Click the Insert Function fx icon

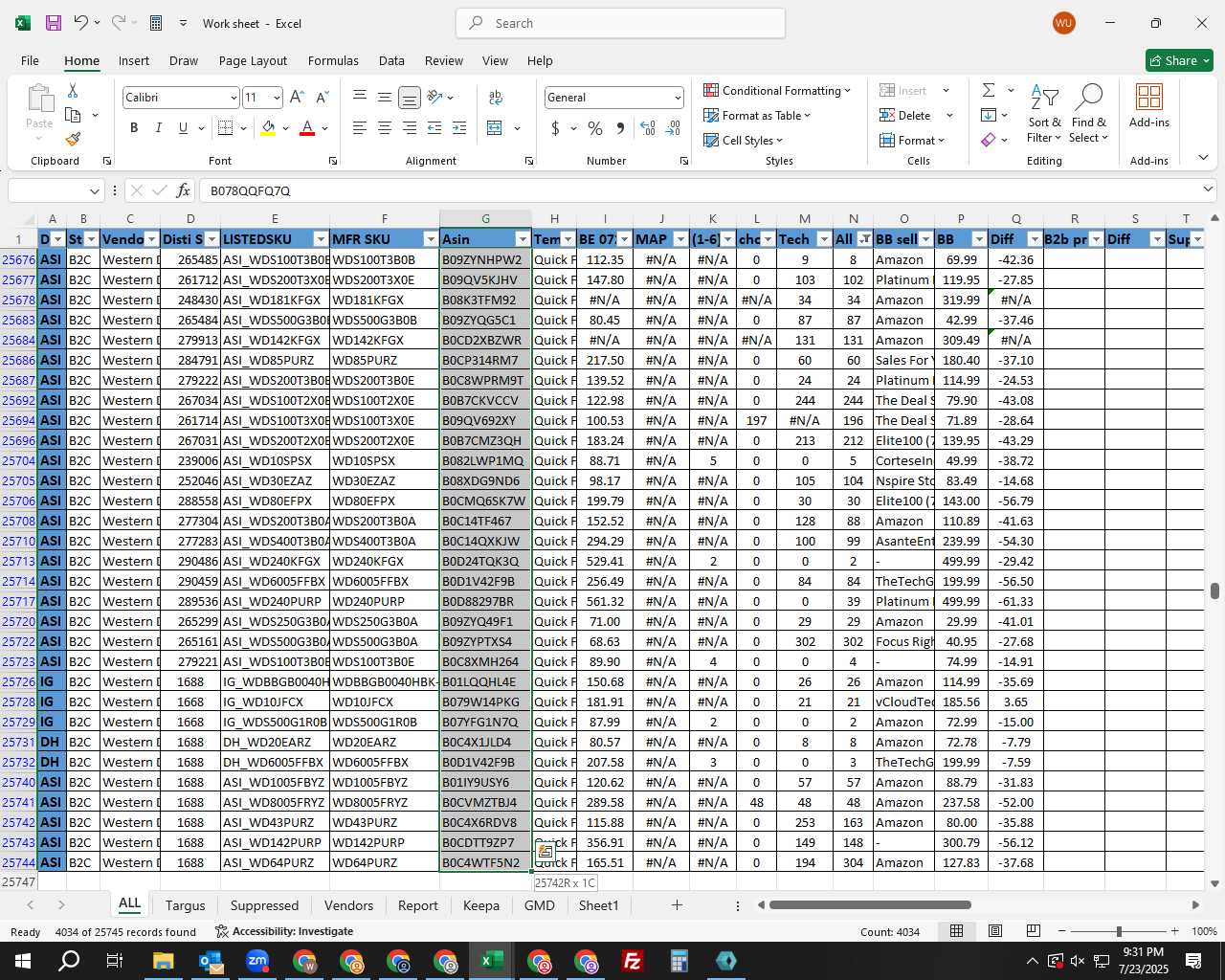click(x=183, y=190)
